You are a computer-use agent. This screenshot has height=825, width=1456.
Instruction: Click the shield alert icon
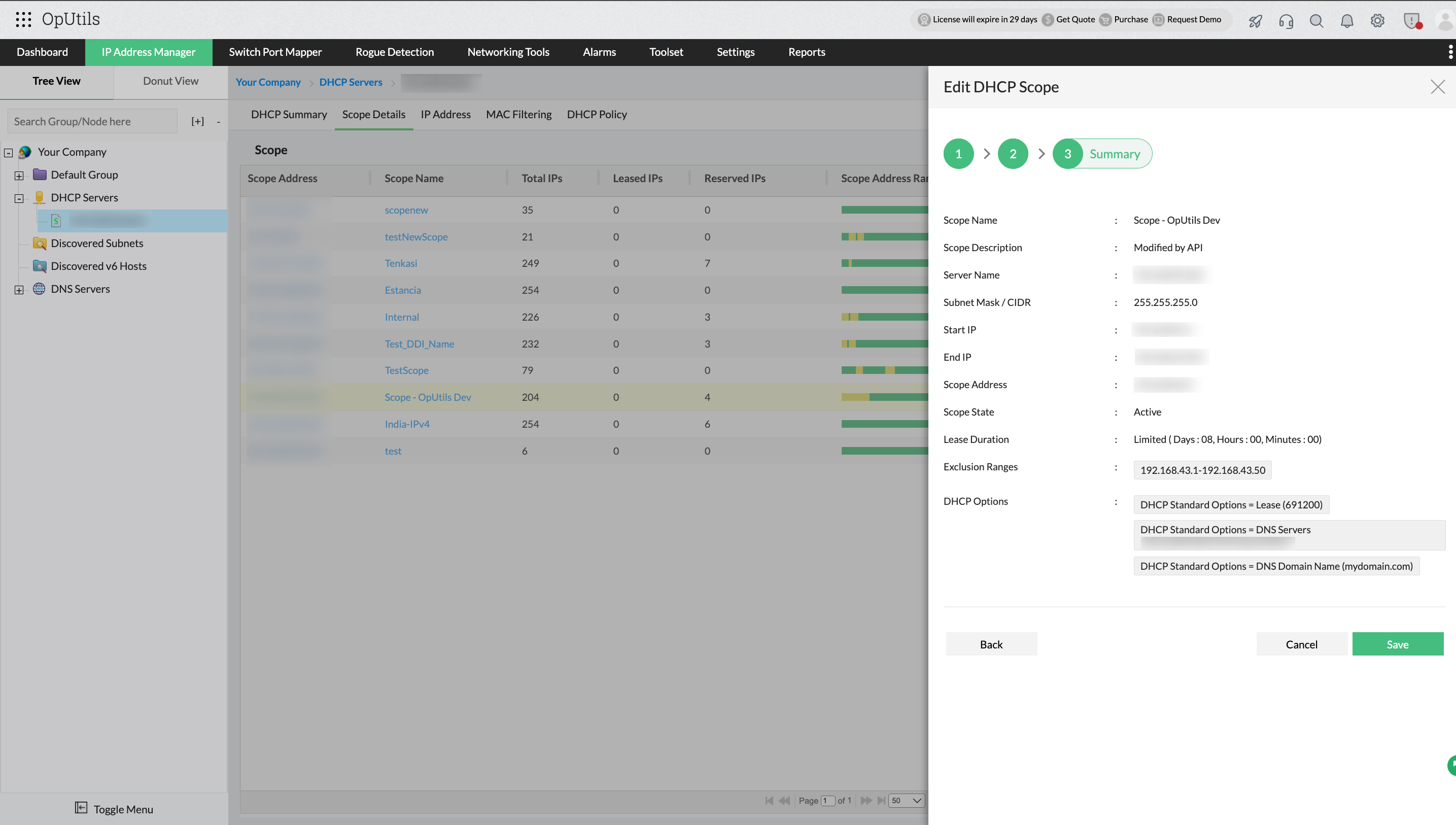click(x=1411, y=21)
